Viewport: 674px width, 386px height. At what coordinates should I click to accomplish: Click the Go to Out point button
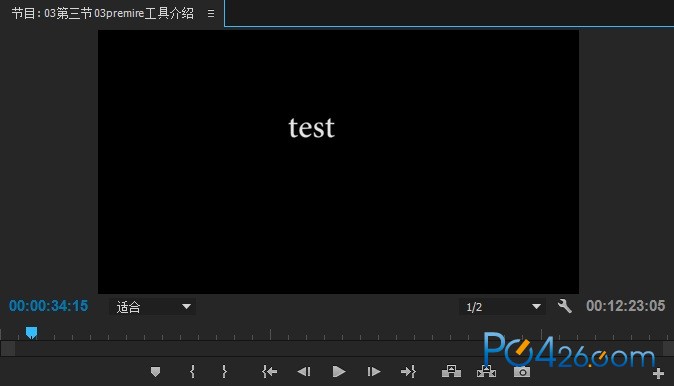[408, 371]
